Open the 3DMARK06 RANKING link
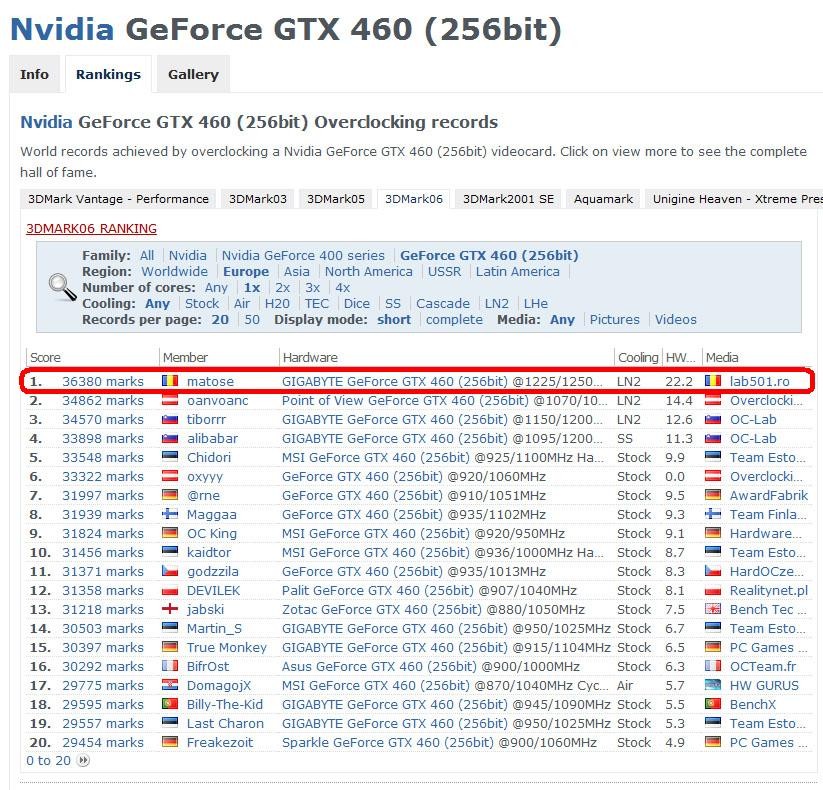Image resolution: width=823 pixels, height=790 pixels. (91, 228)
